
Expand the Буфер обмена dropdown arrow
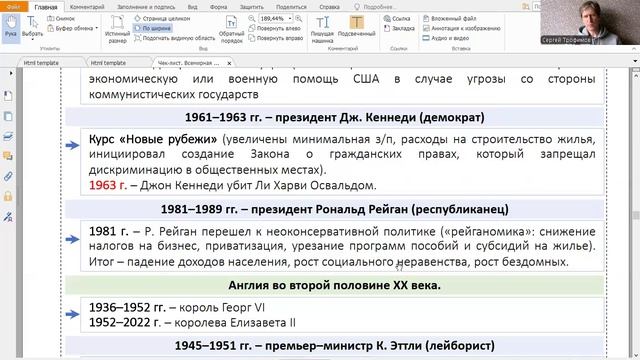click(x=97, y=28)
